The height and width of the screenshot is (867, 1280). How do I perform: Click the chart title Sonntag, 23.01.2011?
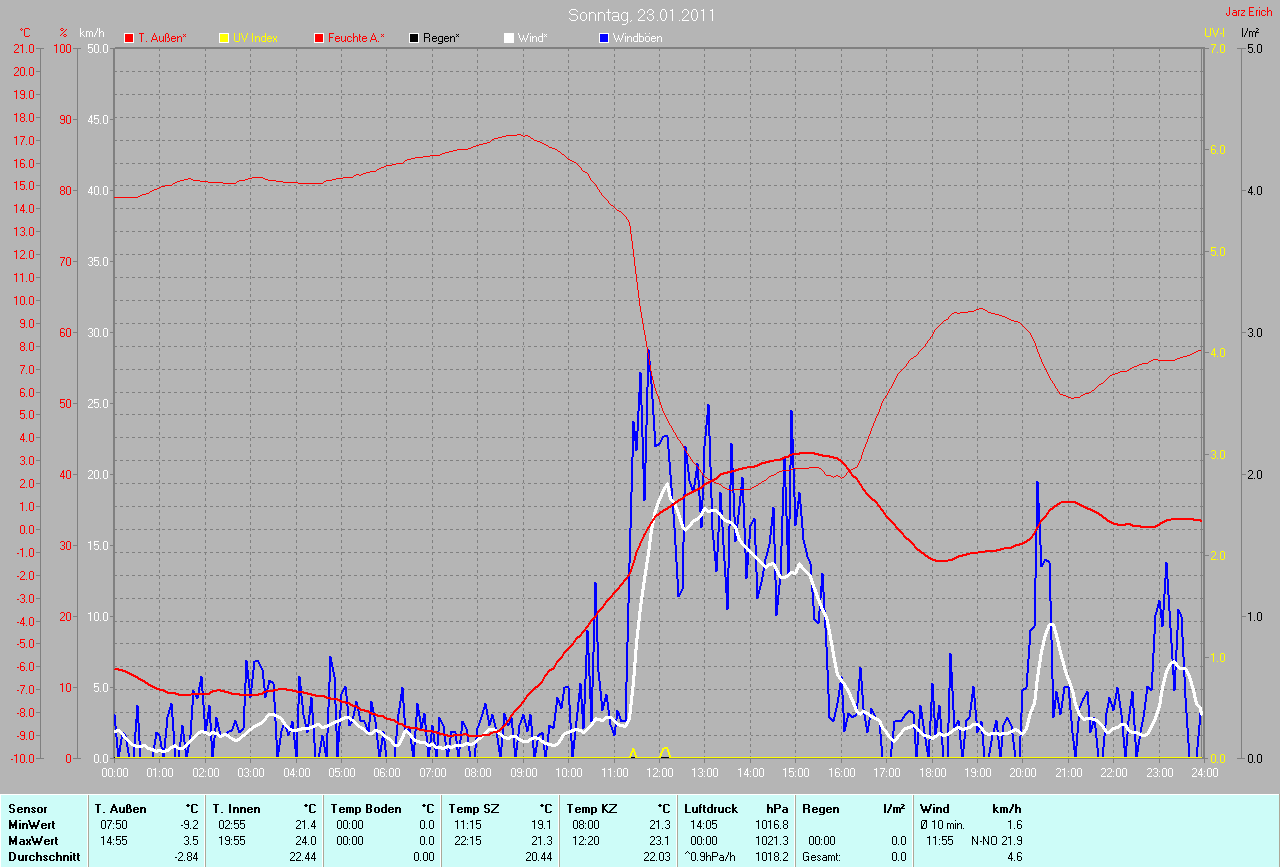pyautogui.click(x=641, y=15)
